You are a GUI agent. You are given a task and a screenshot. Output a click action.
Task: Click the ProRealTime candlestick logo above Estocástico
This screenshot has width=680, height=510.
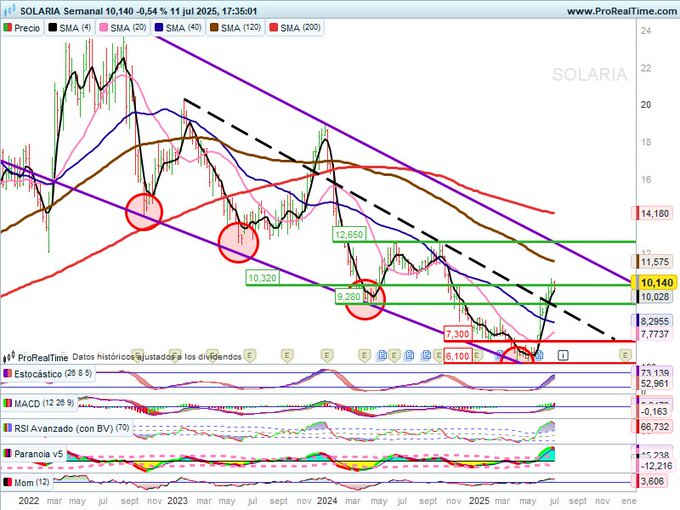[x=9, y=357]
